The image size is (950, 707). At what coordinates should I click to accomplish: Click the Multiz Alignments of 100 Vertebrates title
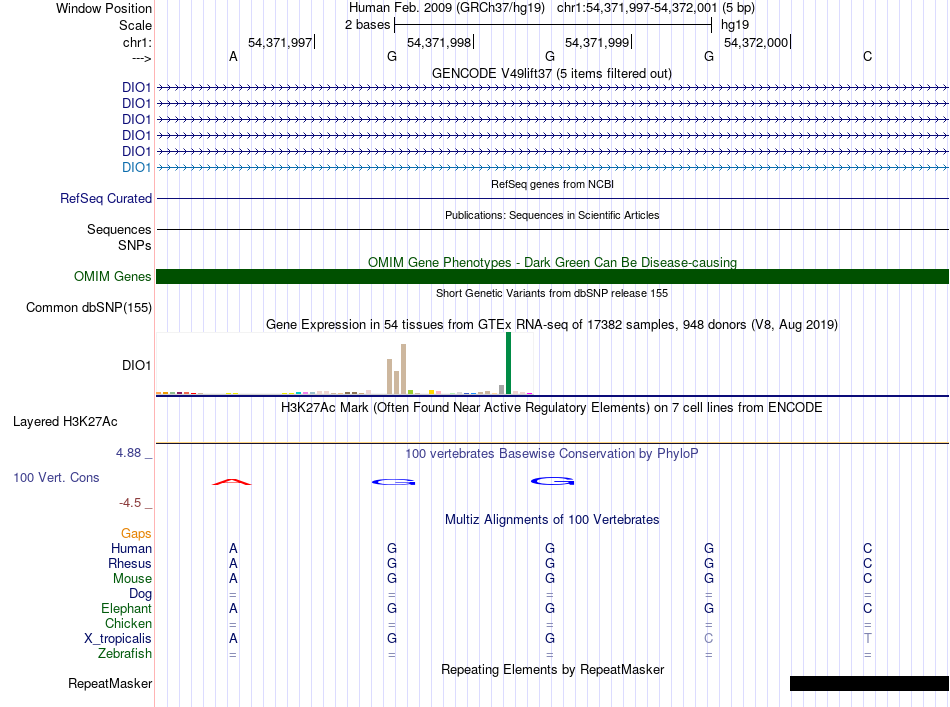pyautogui.click(x=552, y=519)
